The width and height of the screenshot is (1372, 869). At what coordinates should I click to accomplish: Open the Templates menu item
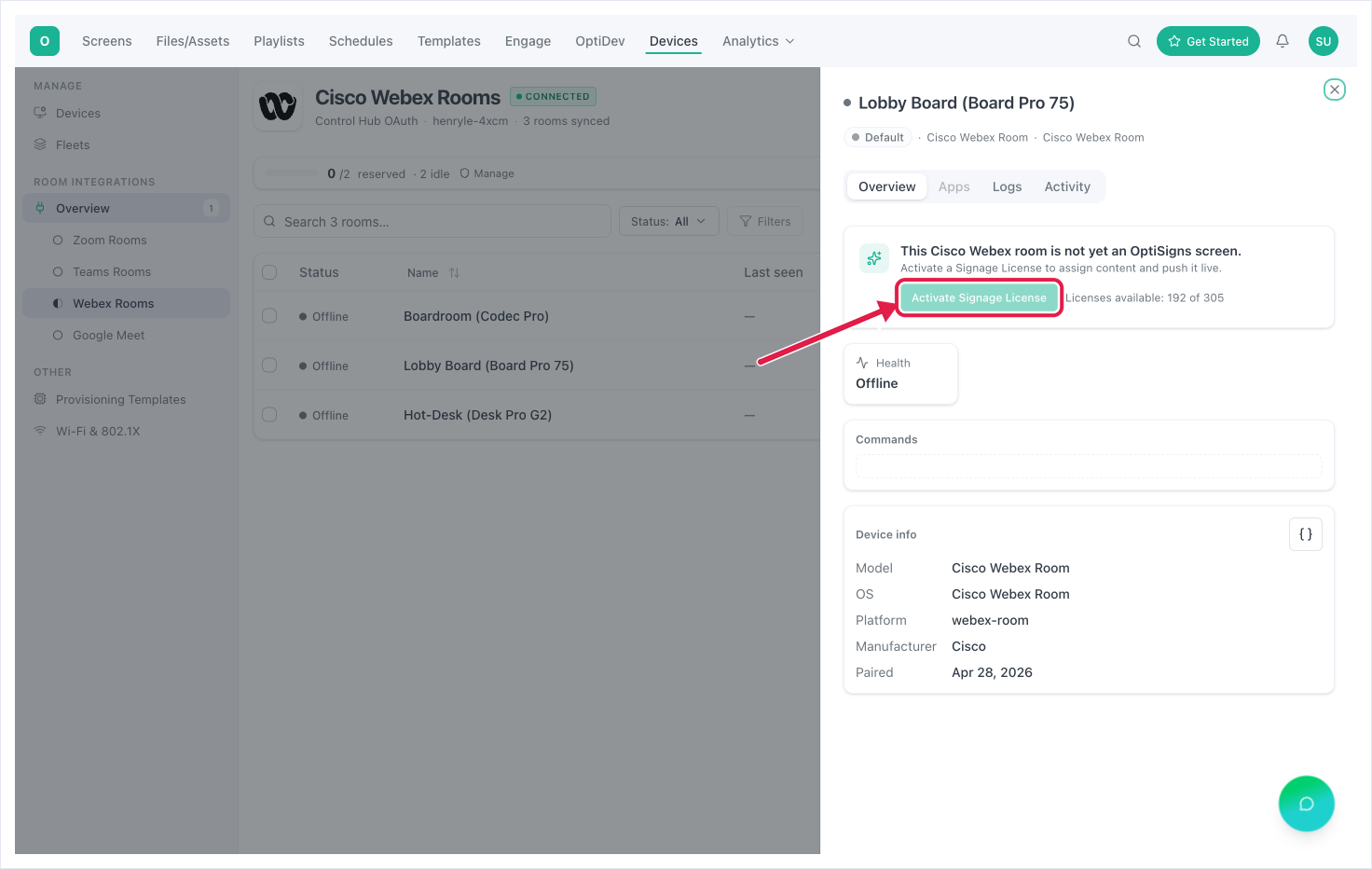point(449,41)
